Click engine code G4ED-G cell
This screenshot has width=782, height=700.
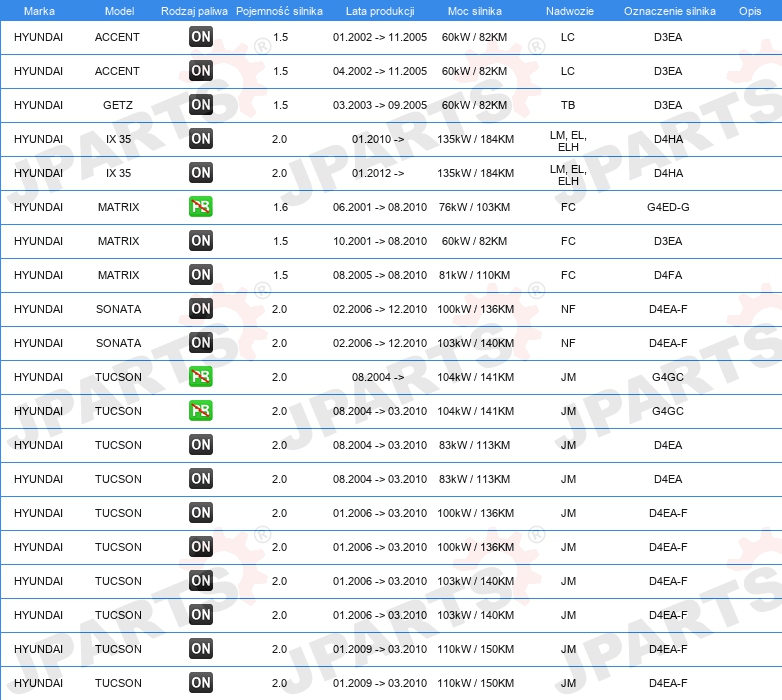point(668,207)
